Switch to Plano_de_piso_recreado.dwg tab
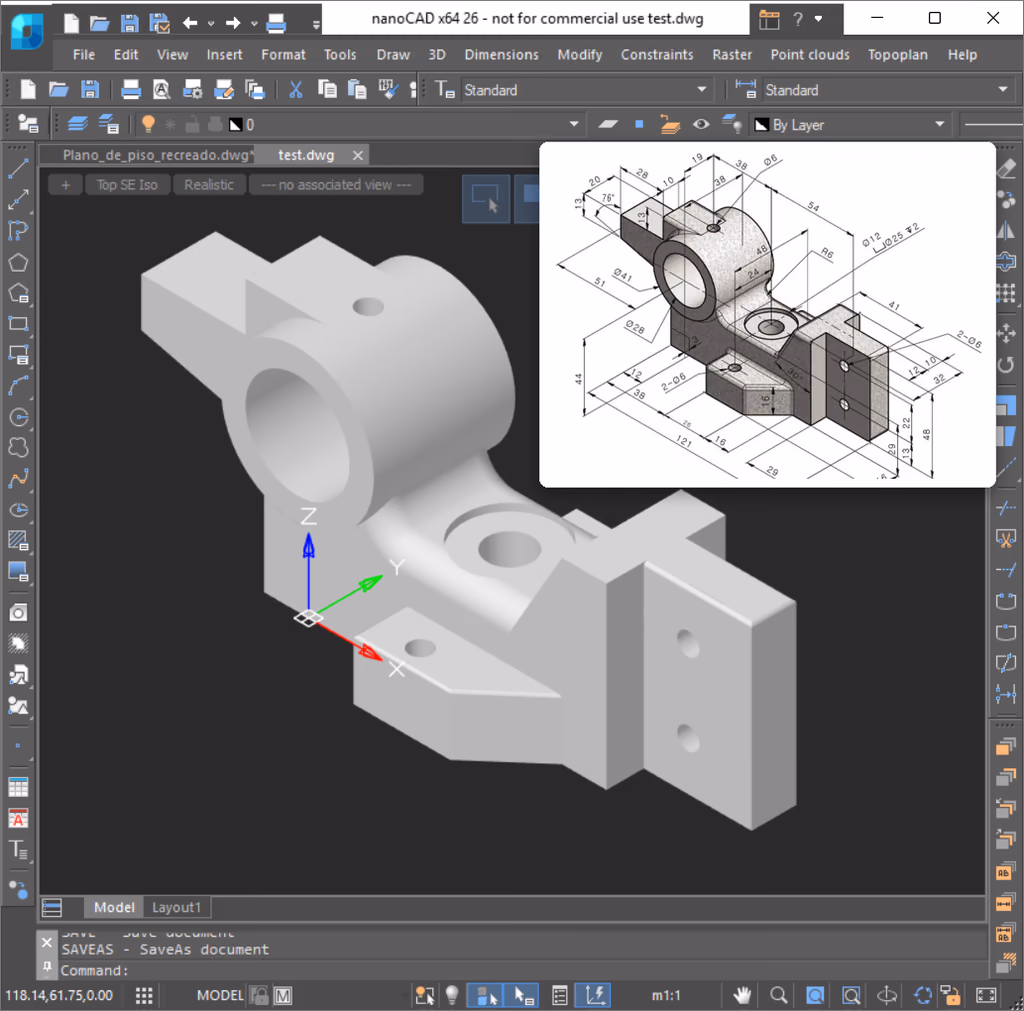 155,155
